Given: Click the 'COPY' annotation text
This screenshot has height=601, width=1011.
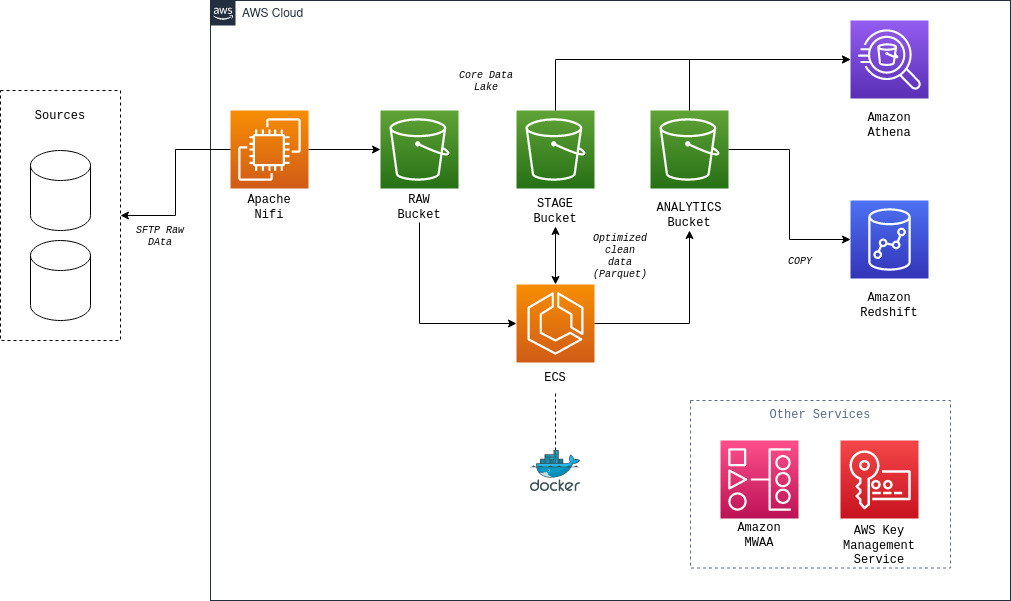Looking at the screenshot, I should point(800,261).
